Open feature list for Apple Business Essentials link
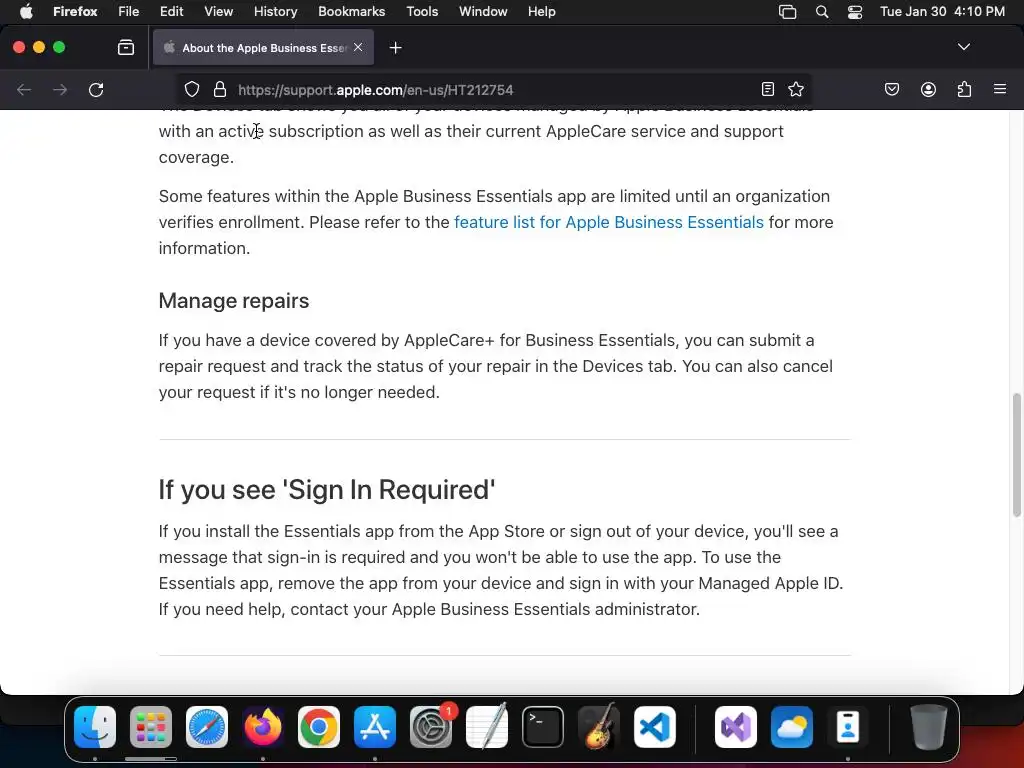Screen dimensions: 1024x768 coord(609,222)
